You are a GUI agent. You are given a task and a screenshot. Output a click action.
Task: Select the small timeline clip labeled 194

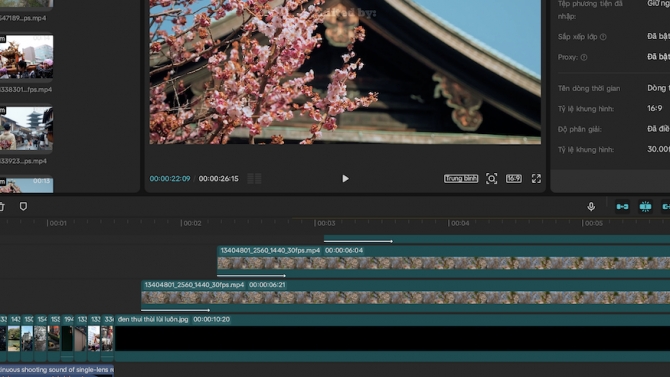(x=68, y=338)
